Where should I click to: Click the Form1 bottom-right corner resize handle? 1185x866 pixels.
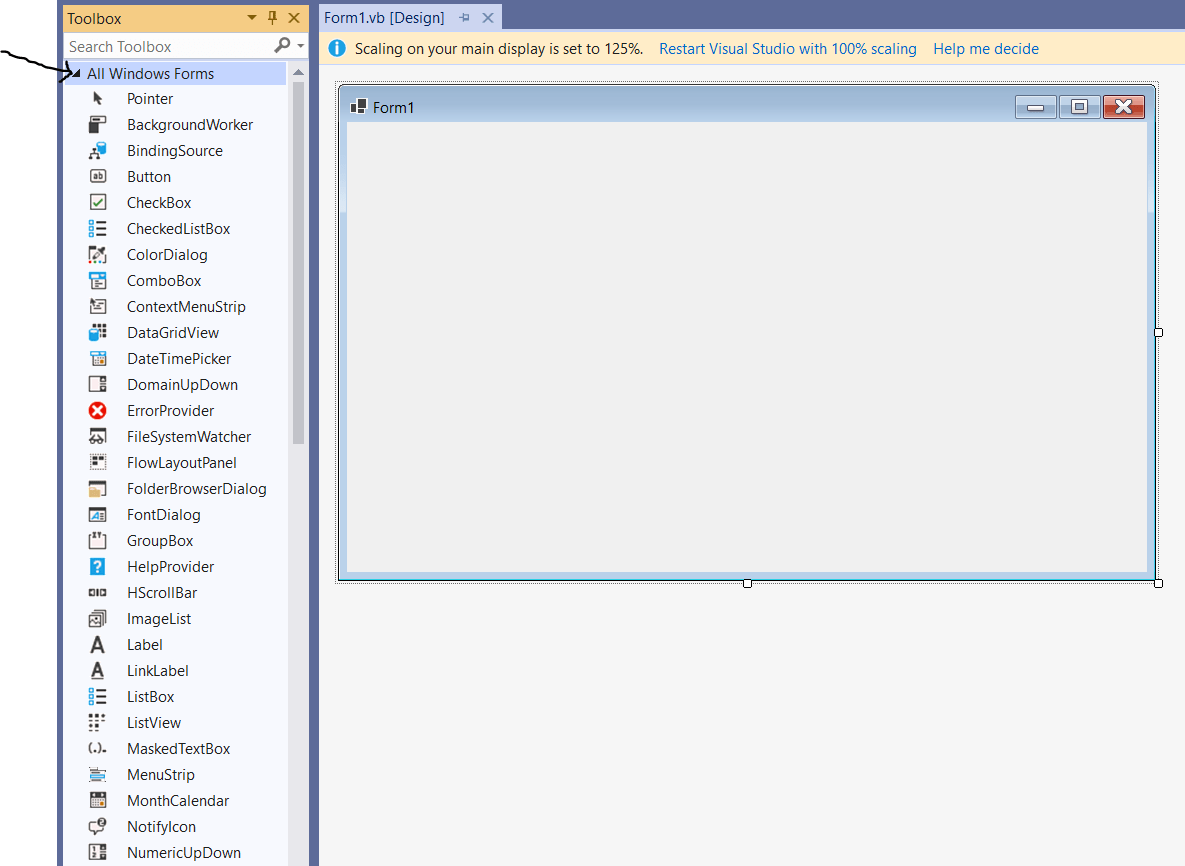[x=1159, y=583]
